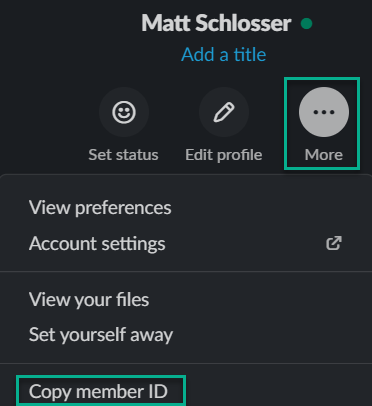Image resolution: width=372 pixels, height=406 pixels.
Task: Open View preferences from the menu
Action: pos(185,207)
